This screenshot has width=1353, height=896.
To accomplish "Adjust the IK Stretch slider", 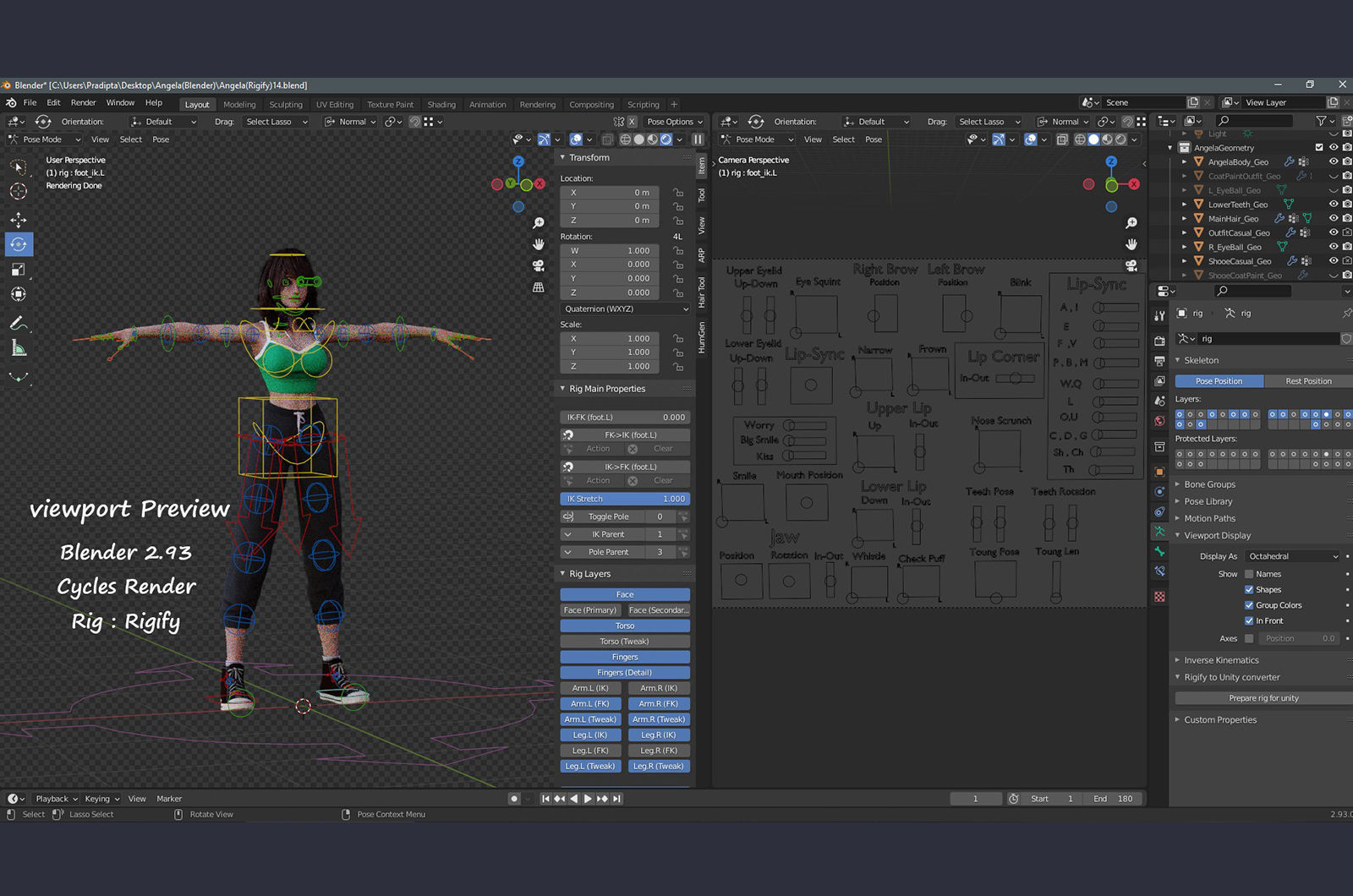I will tap(625, 499).
